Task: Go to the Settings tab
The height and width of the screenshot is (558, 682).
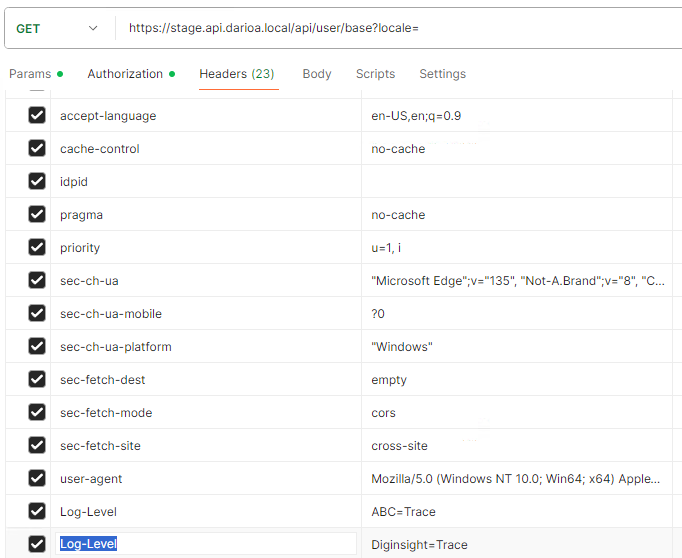Action: pos(442,74)
